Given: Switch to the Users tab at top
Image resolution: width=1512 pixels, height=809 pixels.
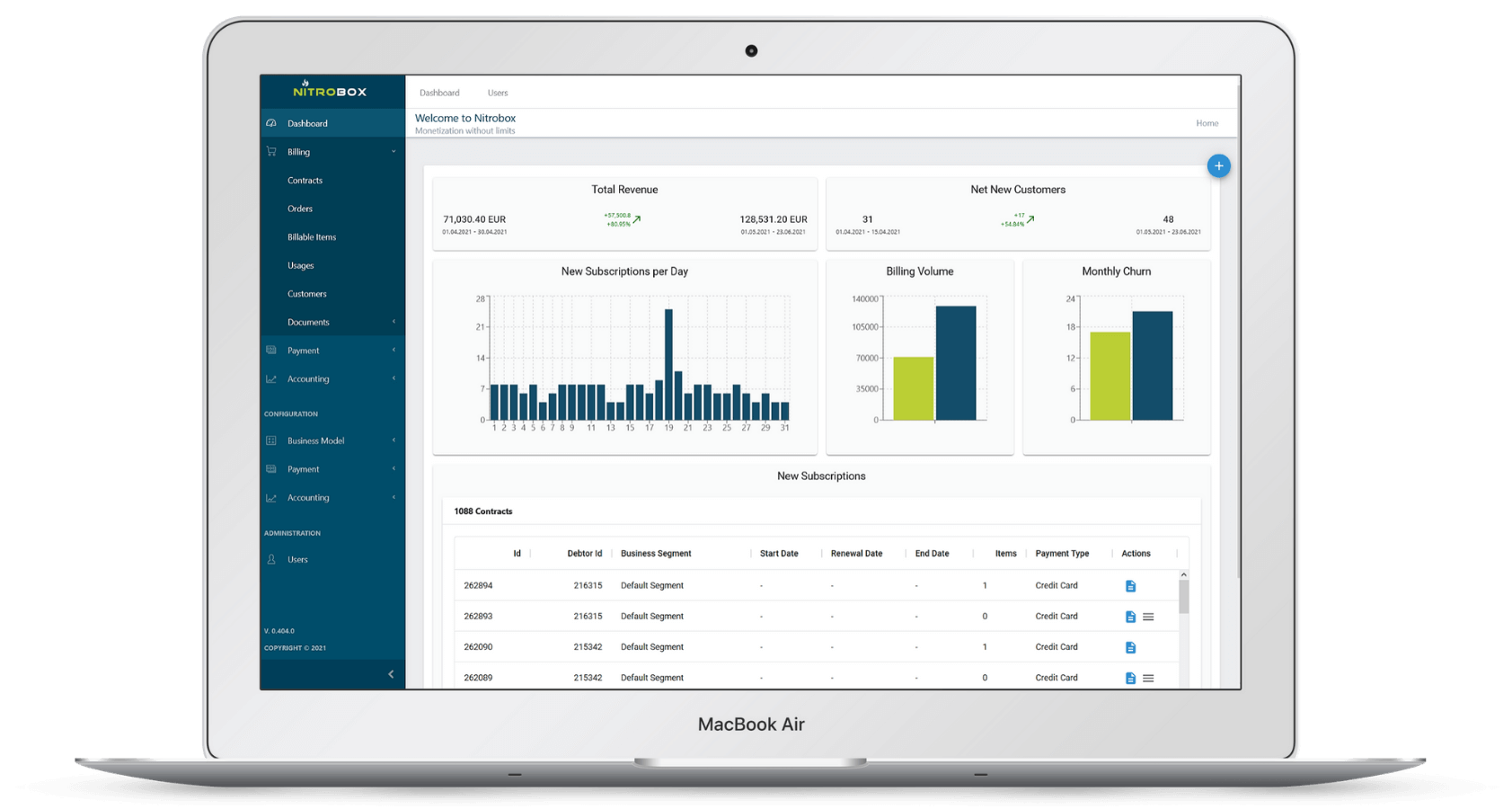Looking at the screenshot, I should (x=498, y=93).
